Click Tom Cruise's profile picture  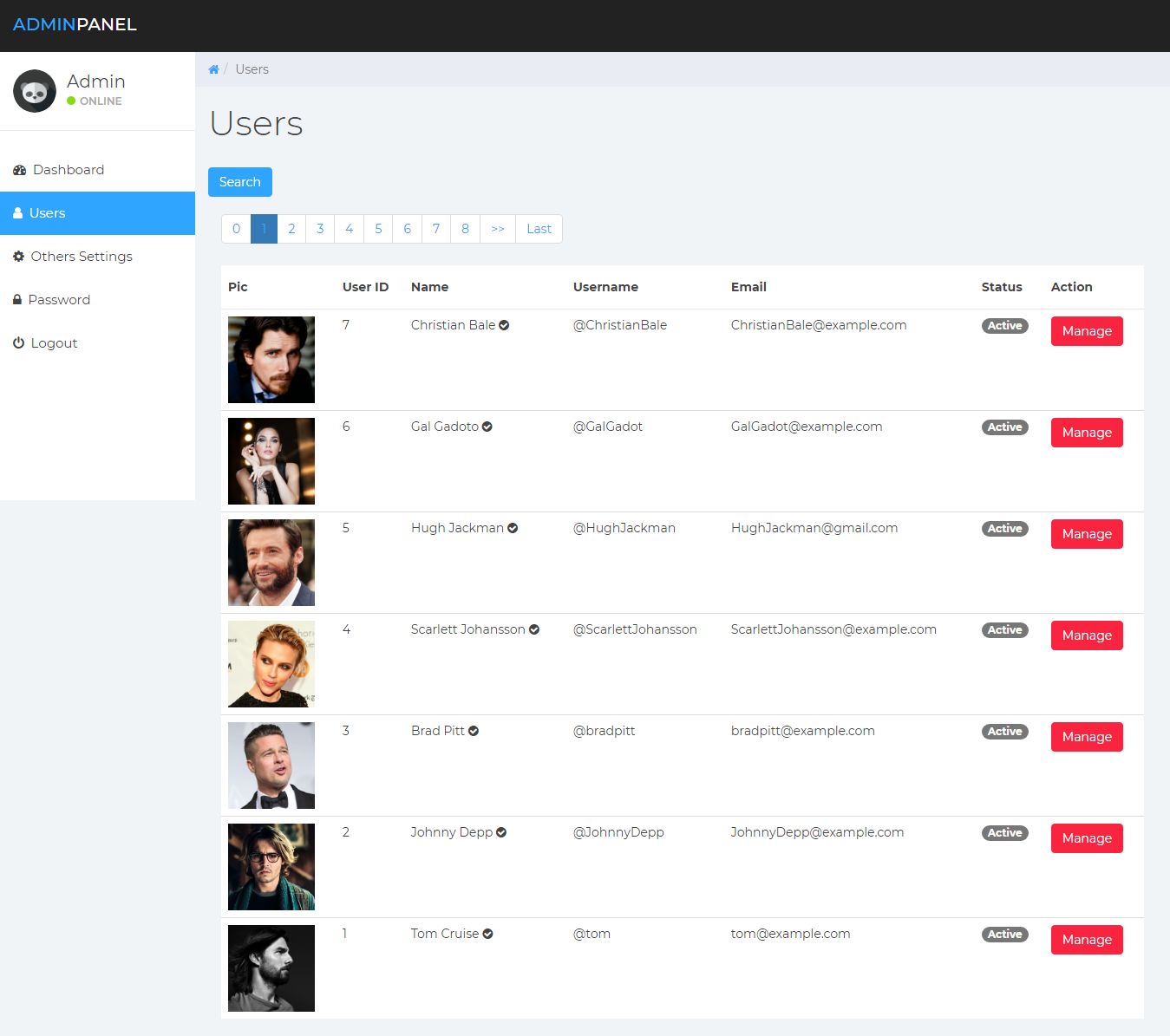point(271,968)
